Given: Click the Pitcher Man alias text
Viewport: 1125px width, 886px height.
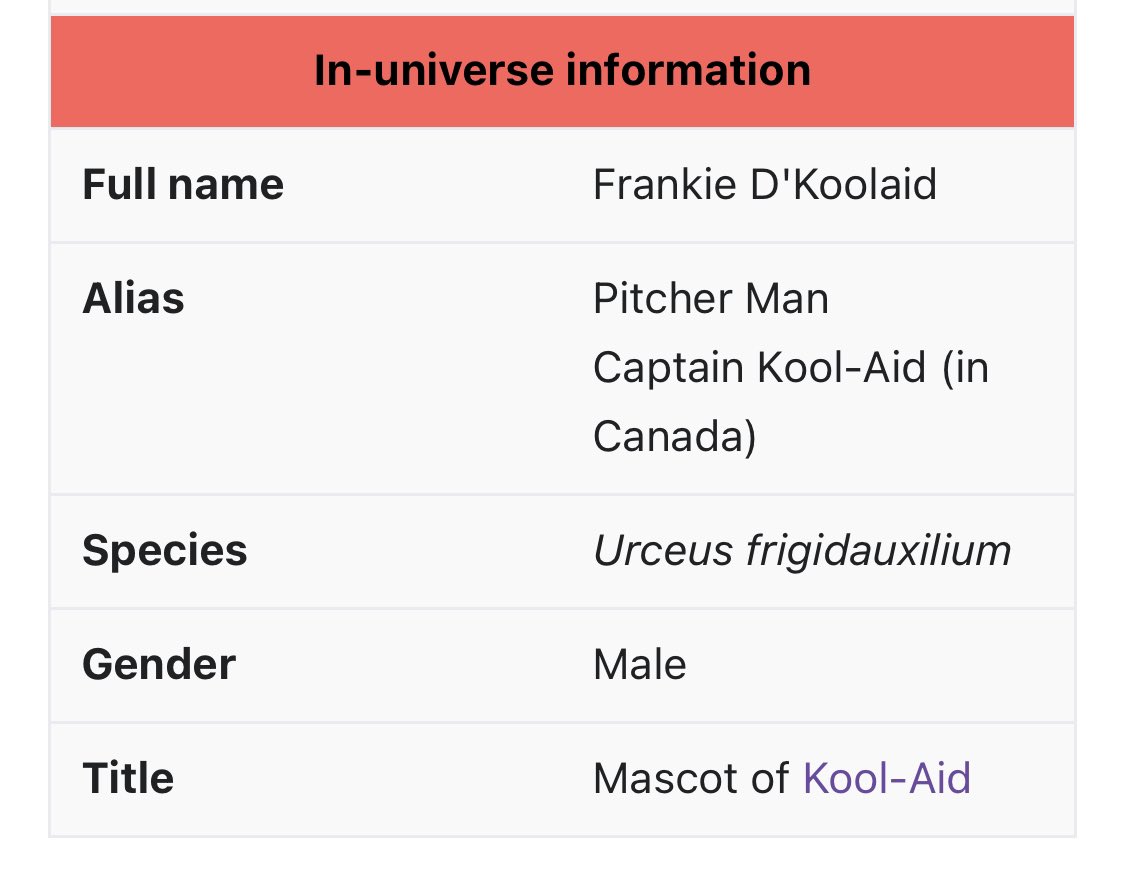Looking at the screenshot, I should 711,298.
